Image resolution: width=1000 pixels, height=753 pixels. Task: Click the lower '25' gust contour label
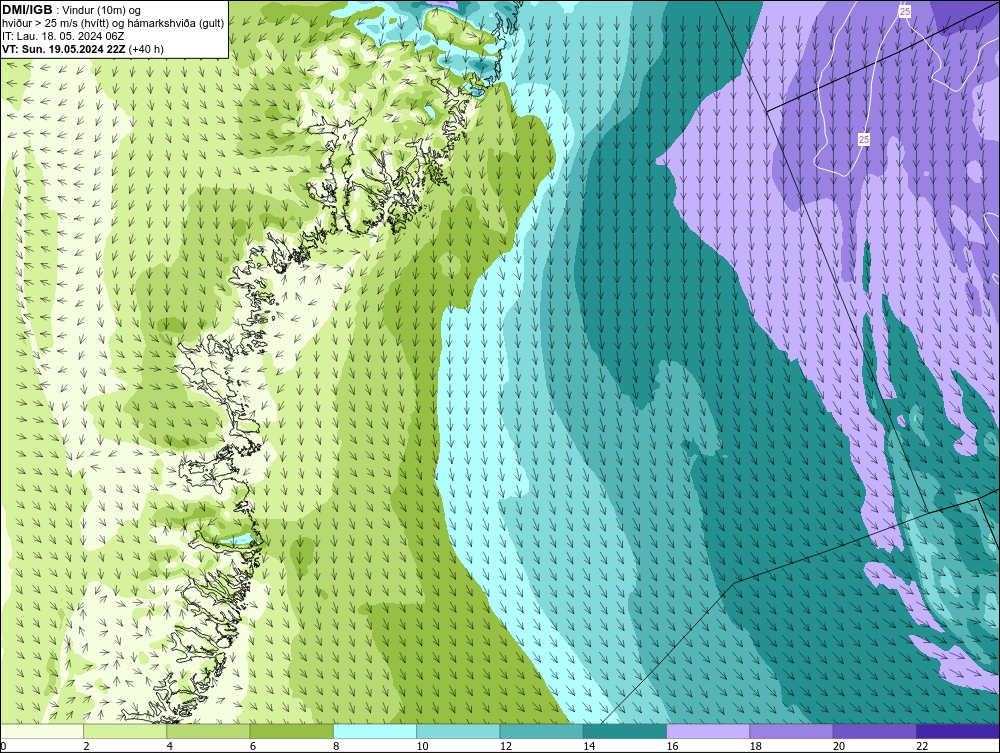pos(864,139)
